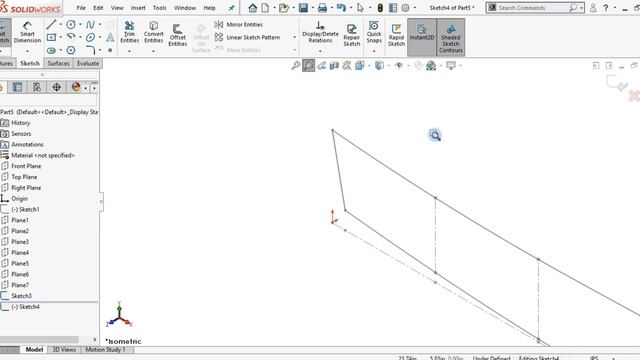The image size is (640, 360).
Task: Open the Insert menu
Action: [x=138, y=8]
